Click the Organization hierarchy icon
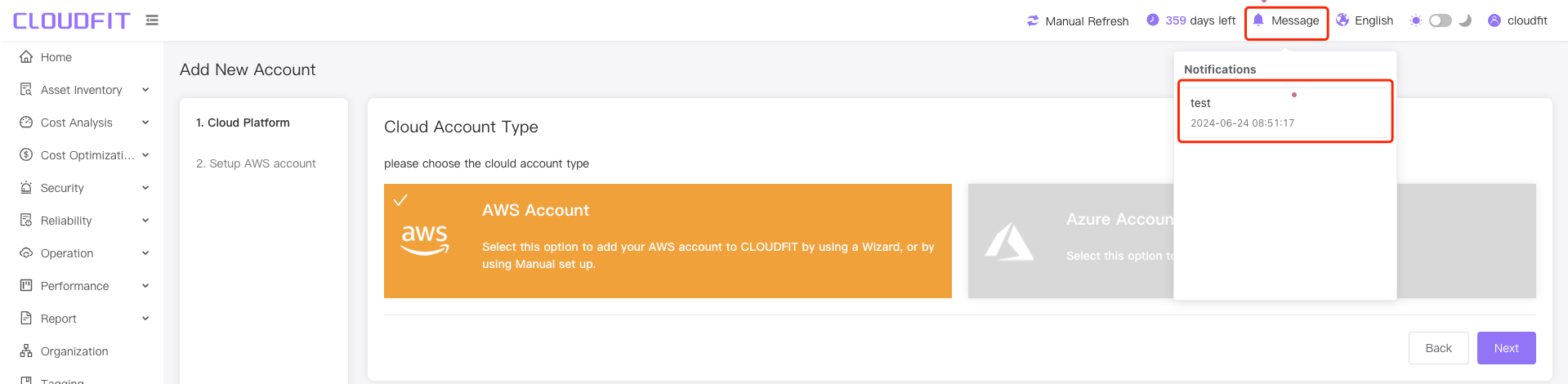The image size is (1568, 384). click(26, 351)
